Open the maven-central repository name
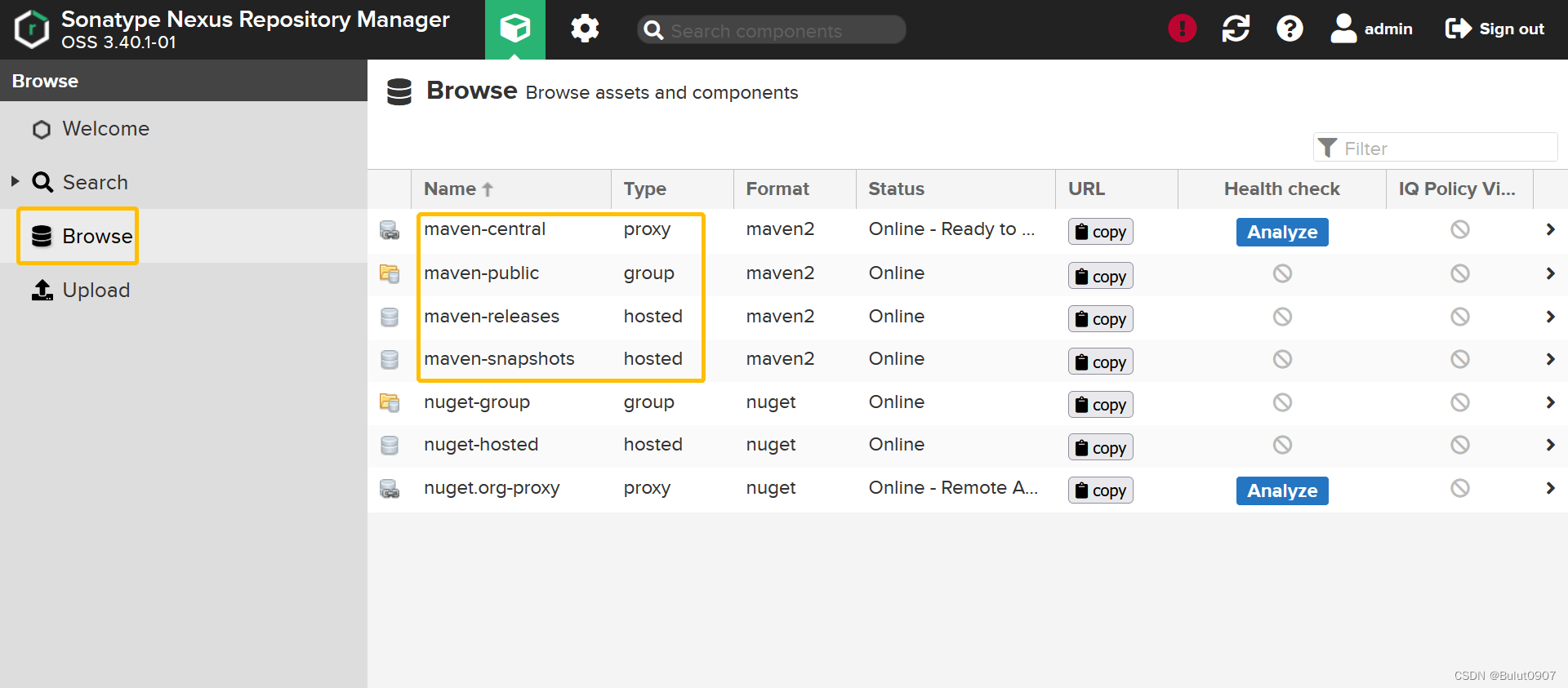The image size is (1568, 688). [485, 229]
